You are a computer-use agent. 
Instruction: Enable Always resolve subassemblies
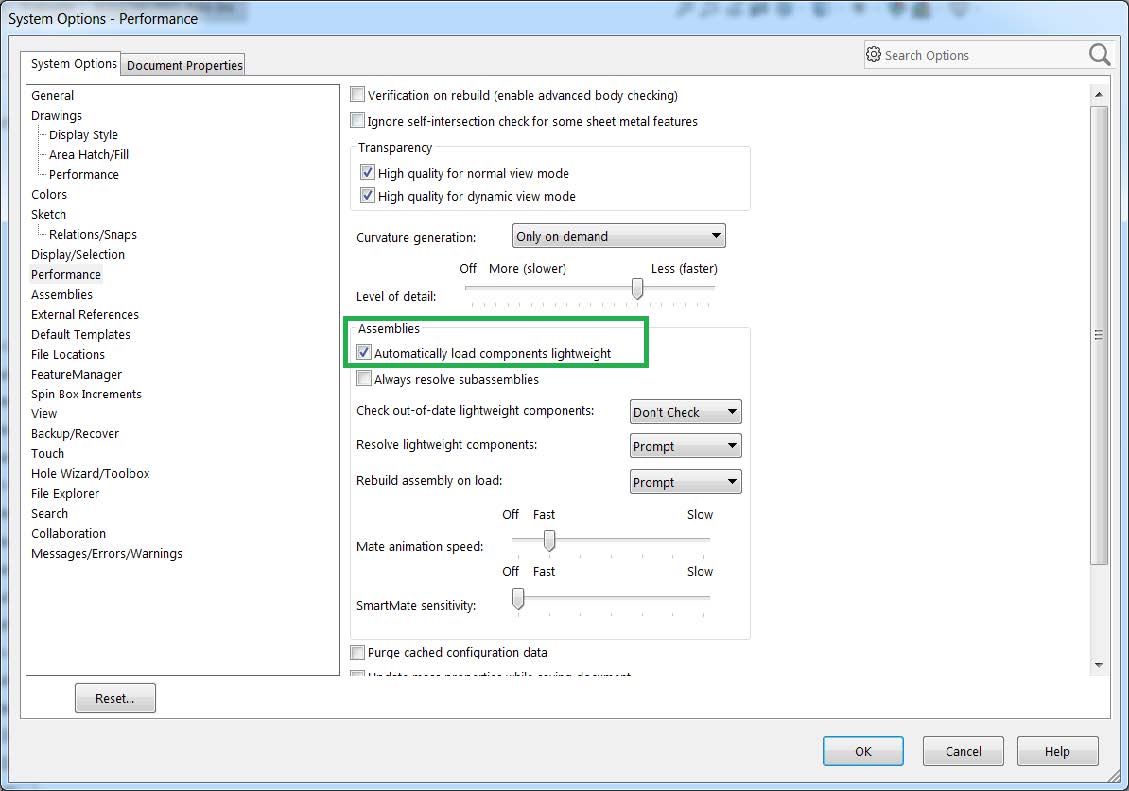tap(365, 379)
